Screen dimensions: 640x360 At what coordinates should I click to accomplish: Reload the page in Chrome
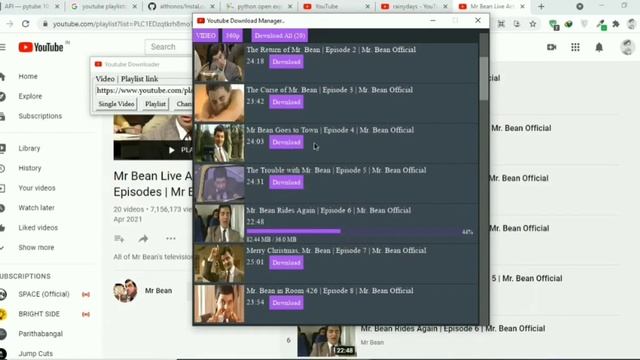coord(25,24)
